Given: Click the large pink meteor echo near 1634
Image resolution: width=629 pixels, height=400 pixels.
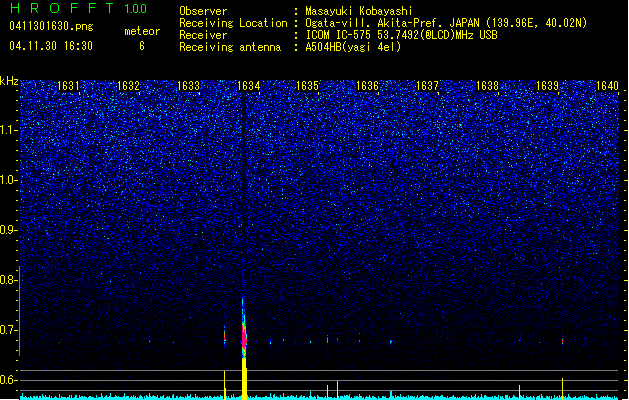Looking at the screenshot, I should pos(243,336).
